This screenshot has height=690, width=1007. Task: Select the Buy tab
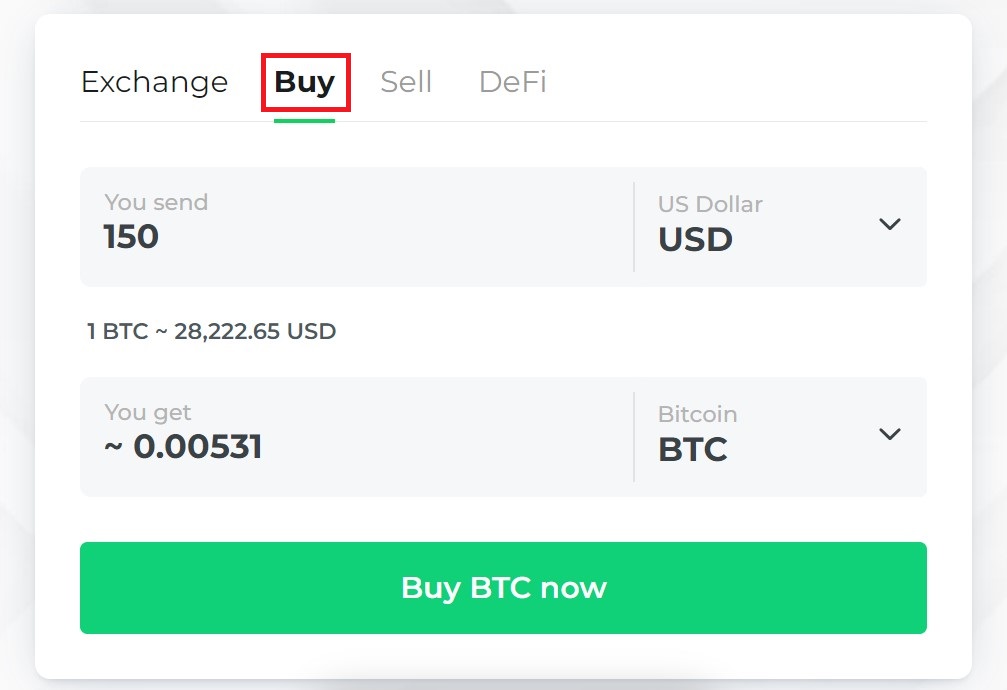coord(305,82)
